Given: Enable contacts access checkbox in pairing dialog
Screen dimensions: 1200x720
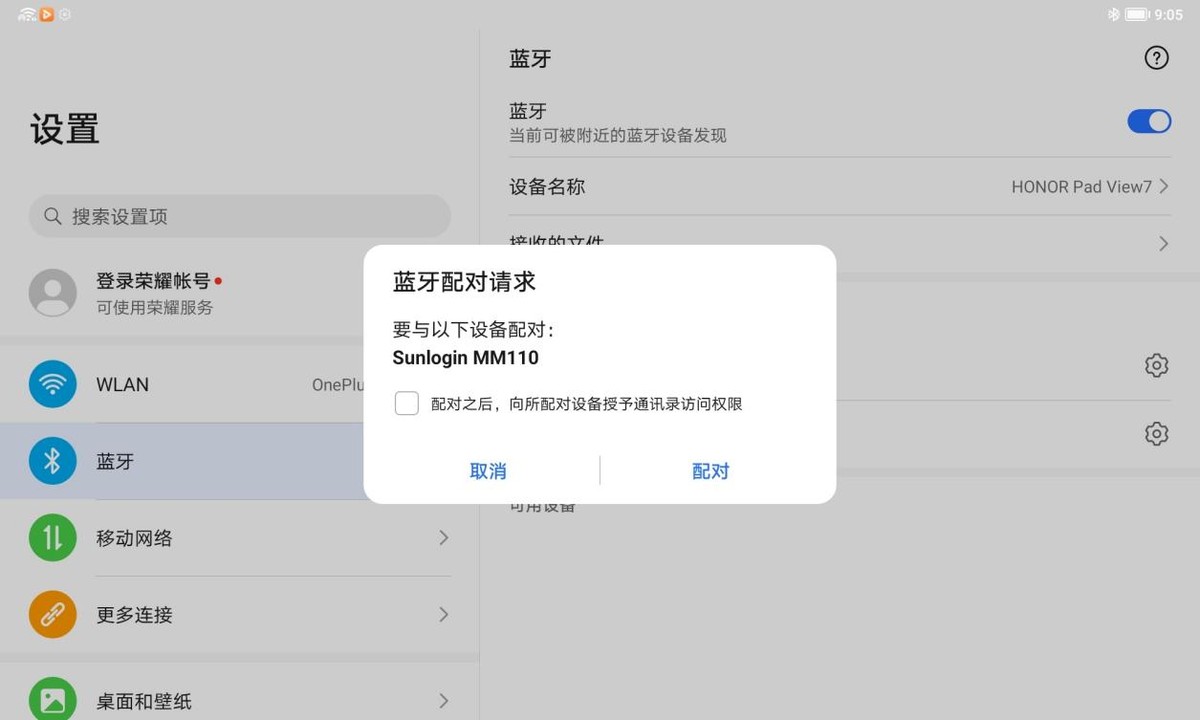Looking at the screenshot, I should [407, 403].
